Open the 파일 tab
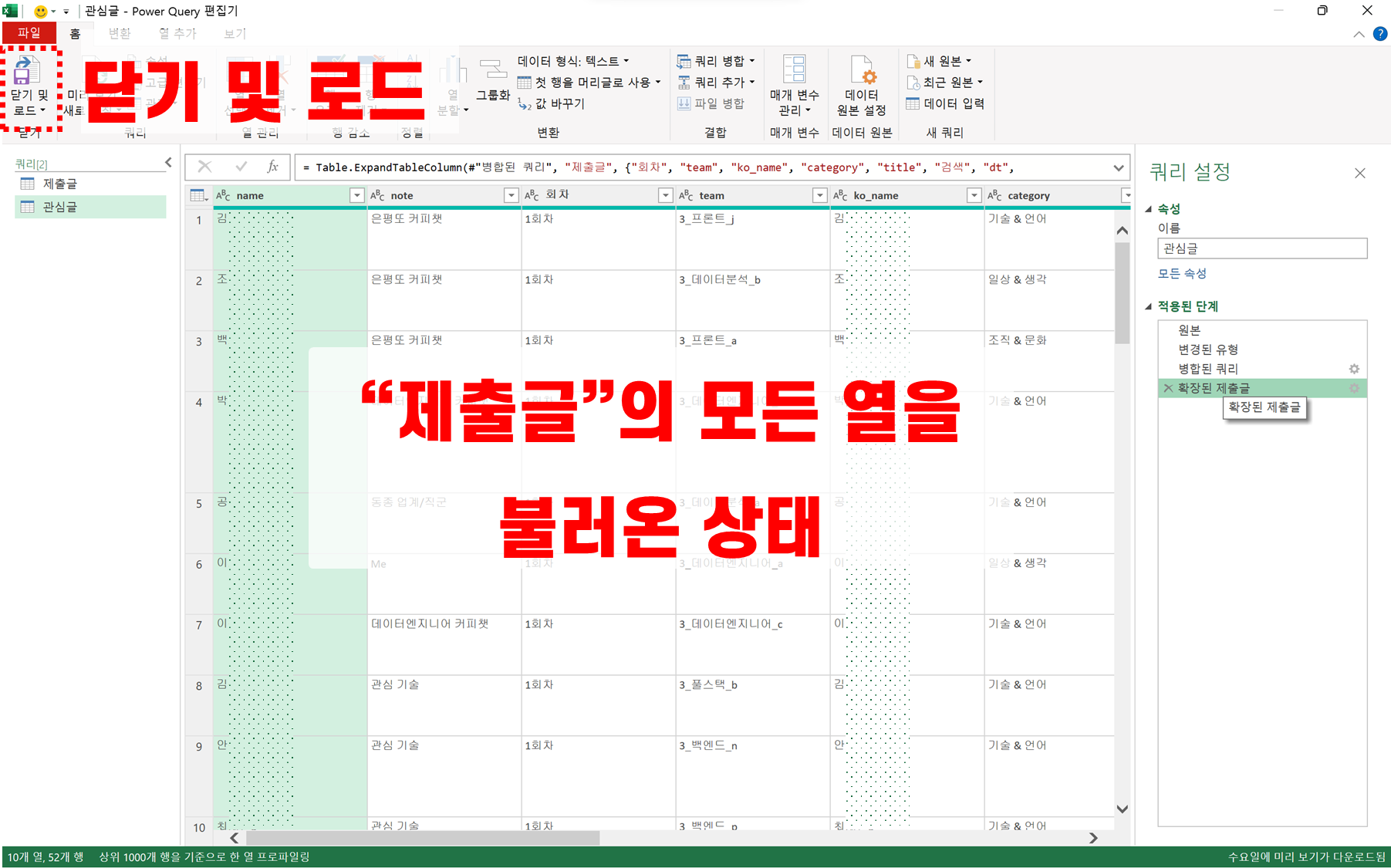The image size is (1391, 868). pos(29,33)
